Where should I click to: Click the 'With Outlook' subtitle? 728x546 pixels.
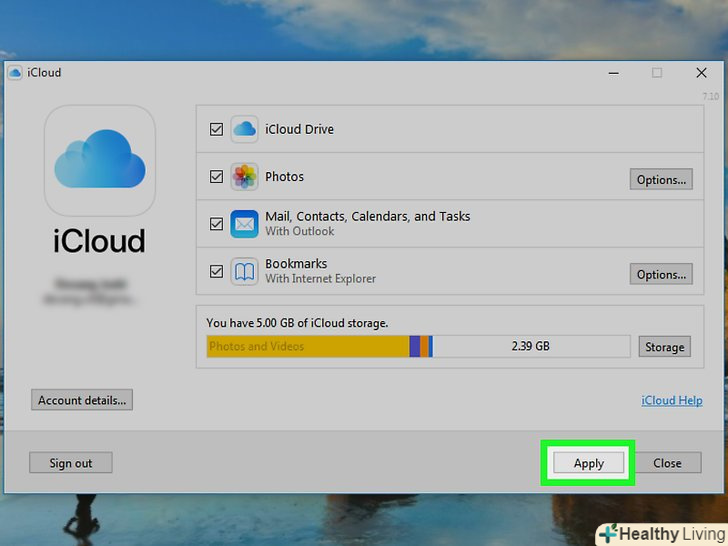(x=299, y=231)
